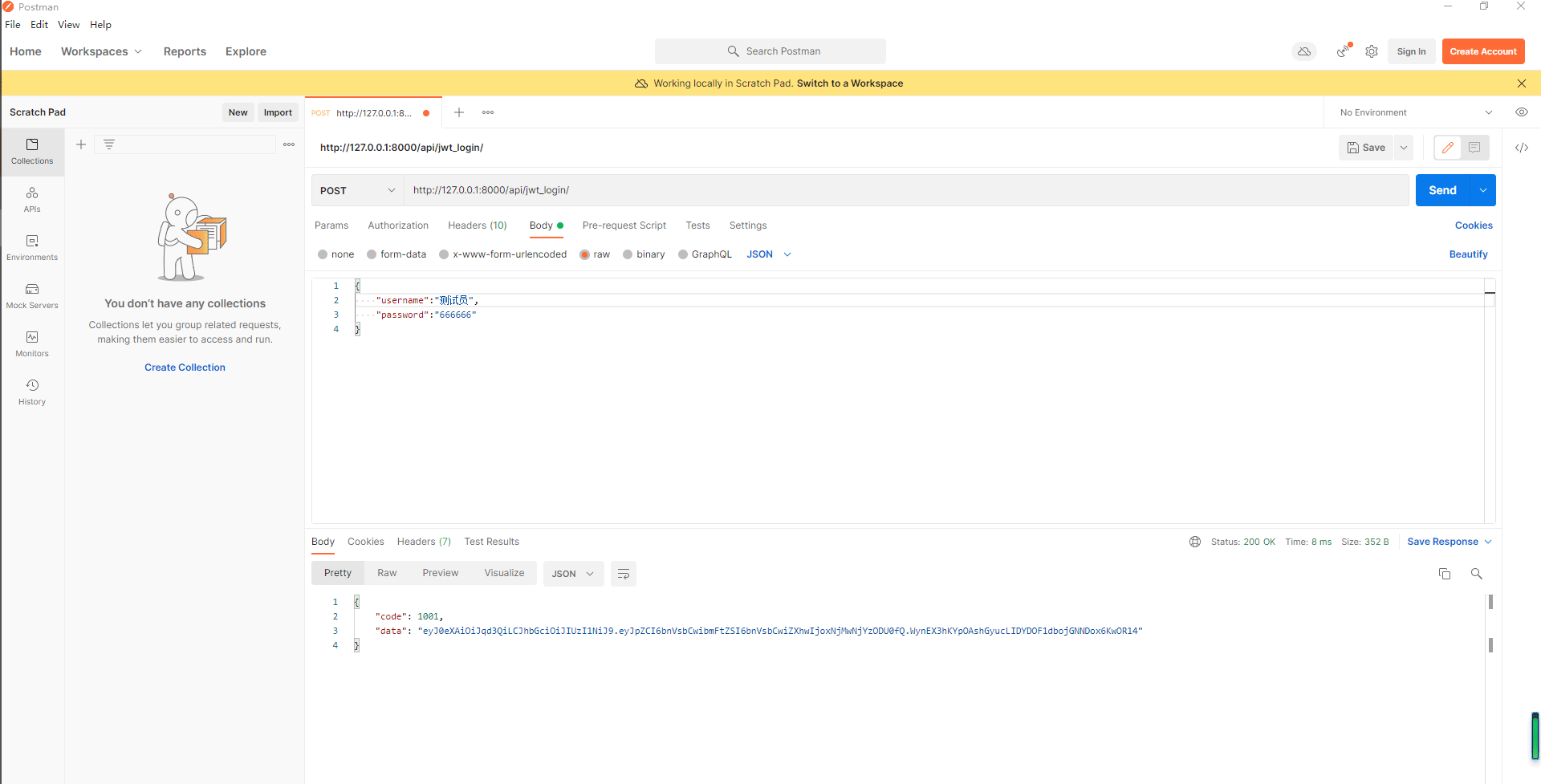Expand the Send button arrow options
This screenshot has width=1541, height=784.
pyautogui.click(x=1483, y=190)
